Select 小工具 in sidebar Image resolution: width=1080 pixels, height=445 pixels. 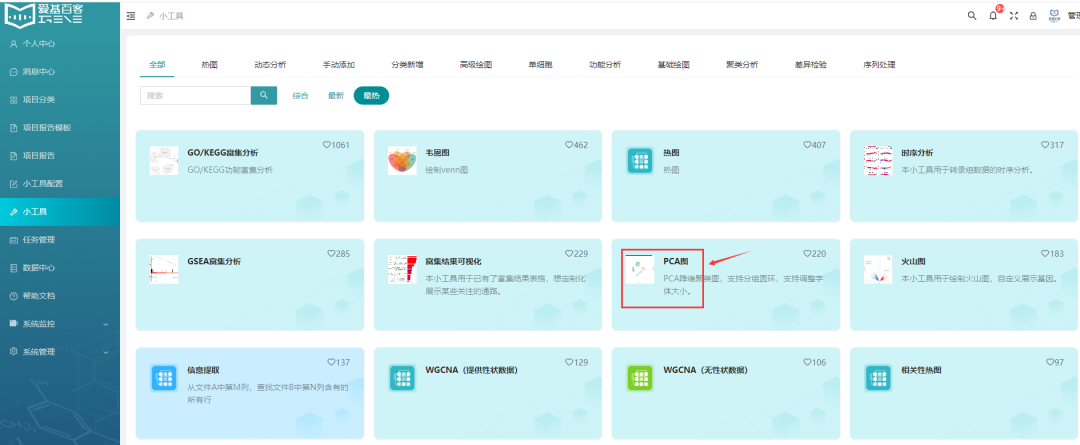coord(59,211)
